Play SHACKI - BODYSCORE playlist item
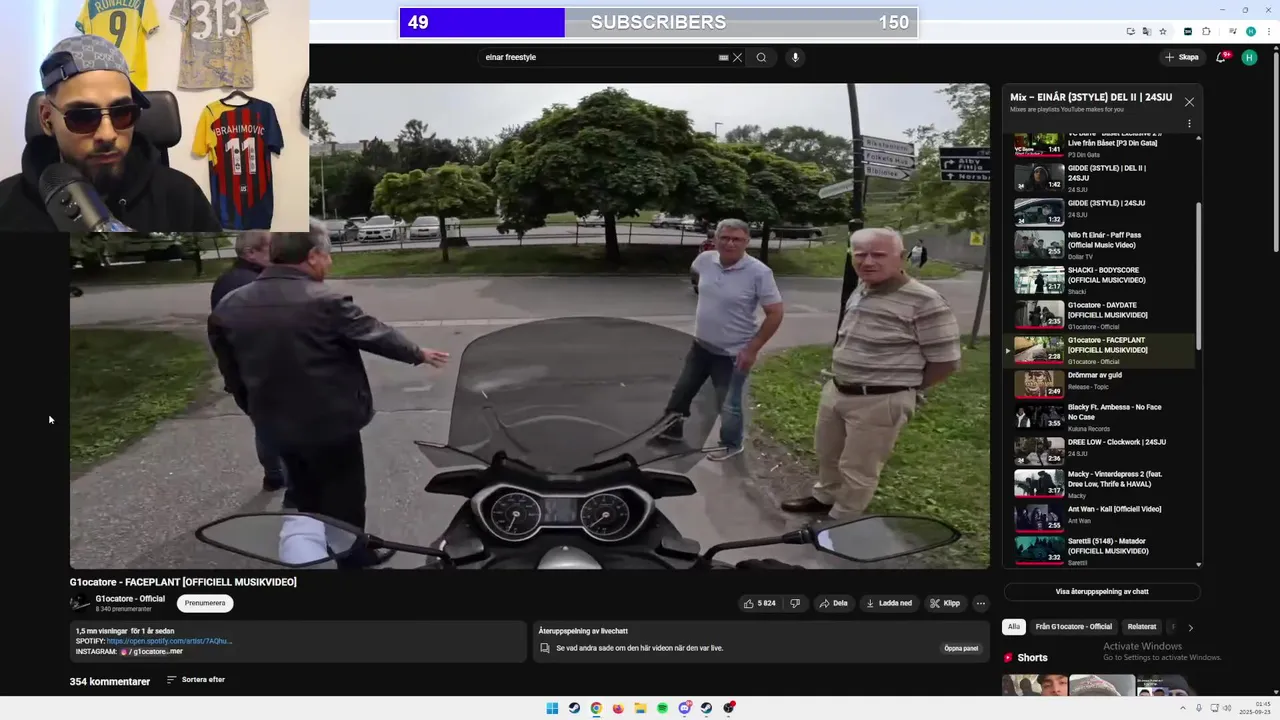Viewport: 1280px width, 720px height. click(1104, 280)
